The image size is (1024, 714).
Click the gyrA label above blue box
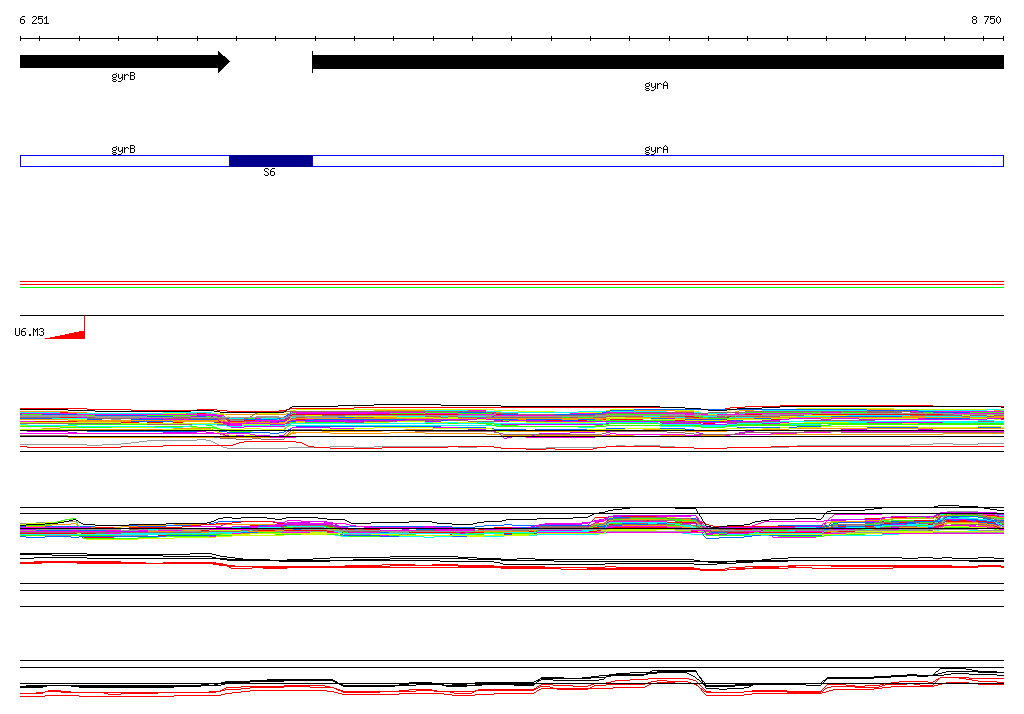pyautogui.click(x=656, y=149)
